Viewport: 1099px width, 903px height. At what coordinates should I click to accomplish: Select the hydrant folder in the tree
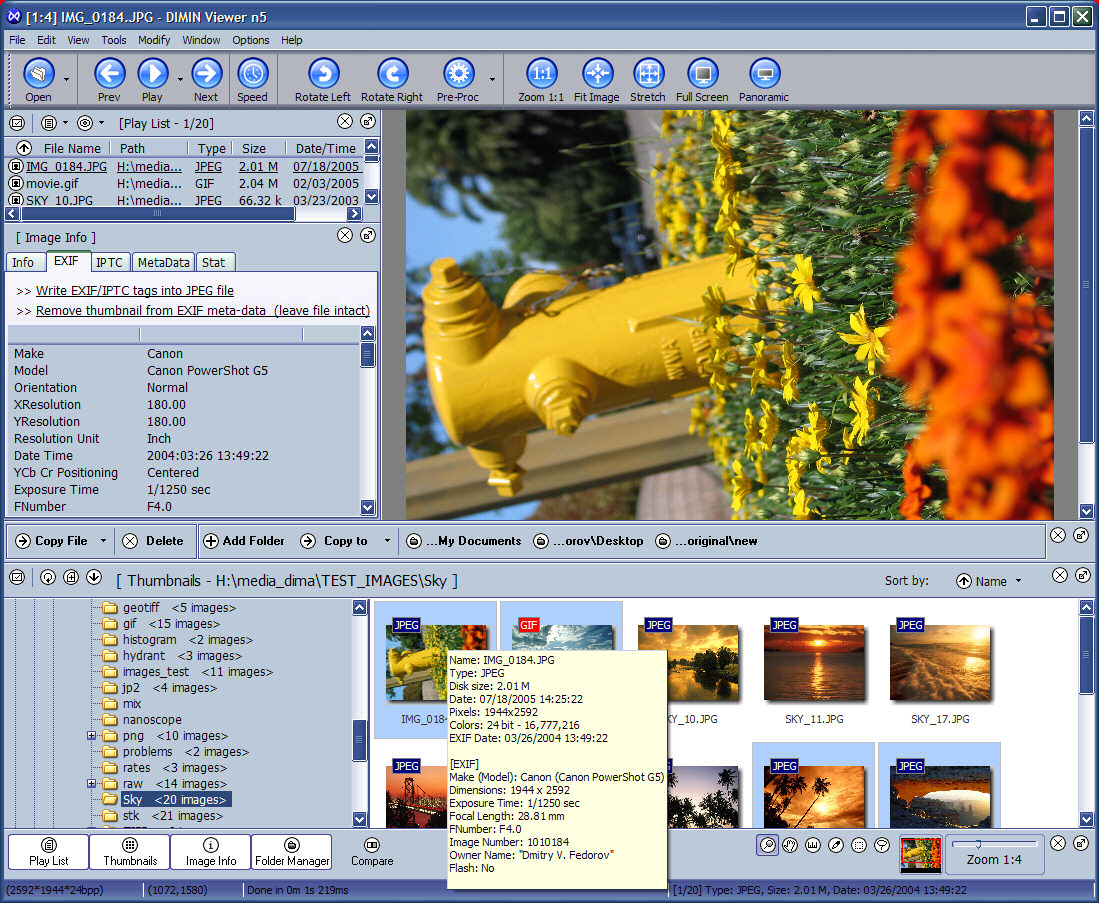pyautogui.click(x=144, y=656)
